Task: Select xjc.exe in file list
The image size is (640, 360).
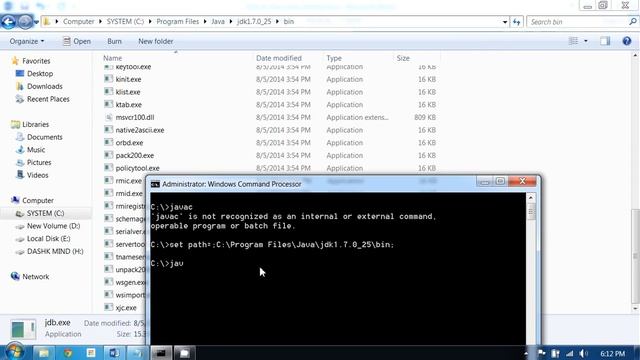Action: pyautogui.click(x=126, y=307)
